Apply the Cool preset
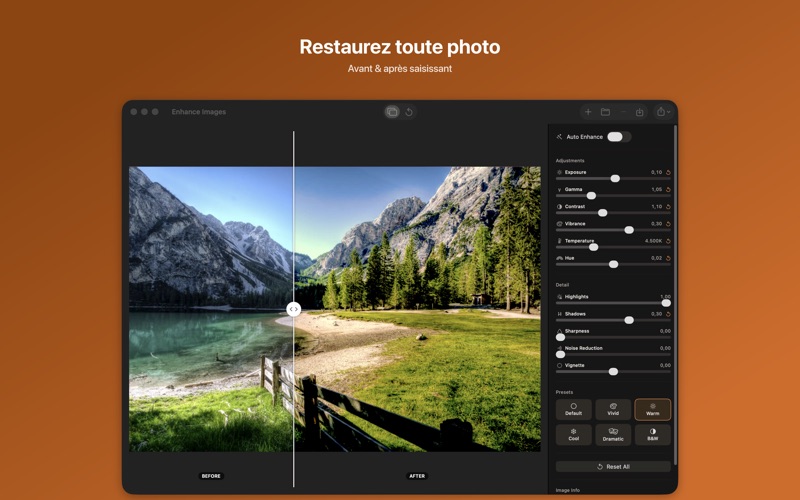 [x=573, y=435]
